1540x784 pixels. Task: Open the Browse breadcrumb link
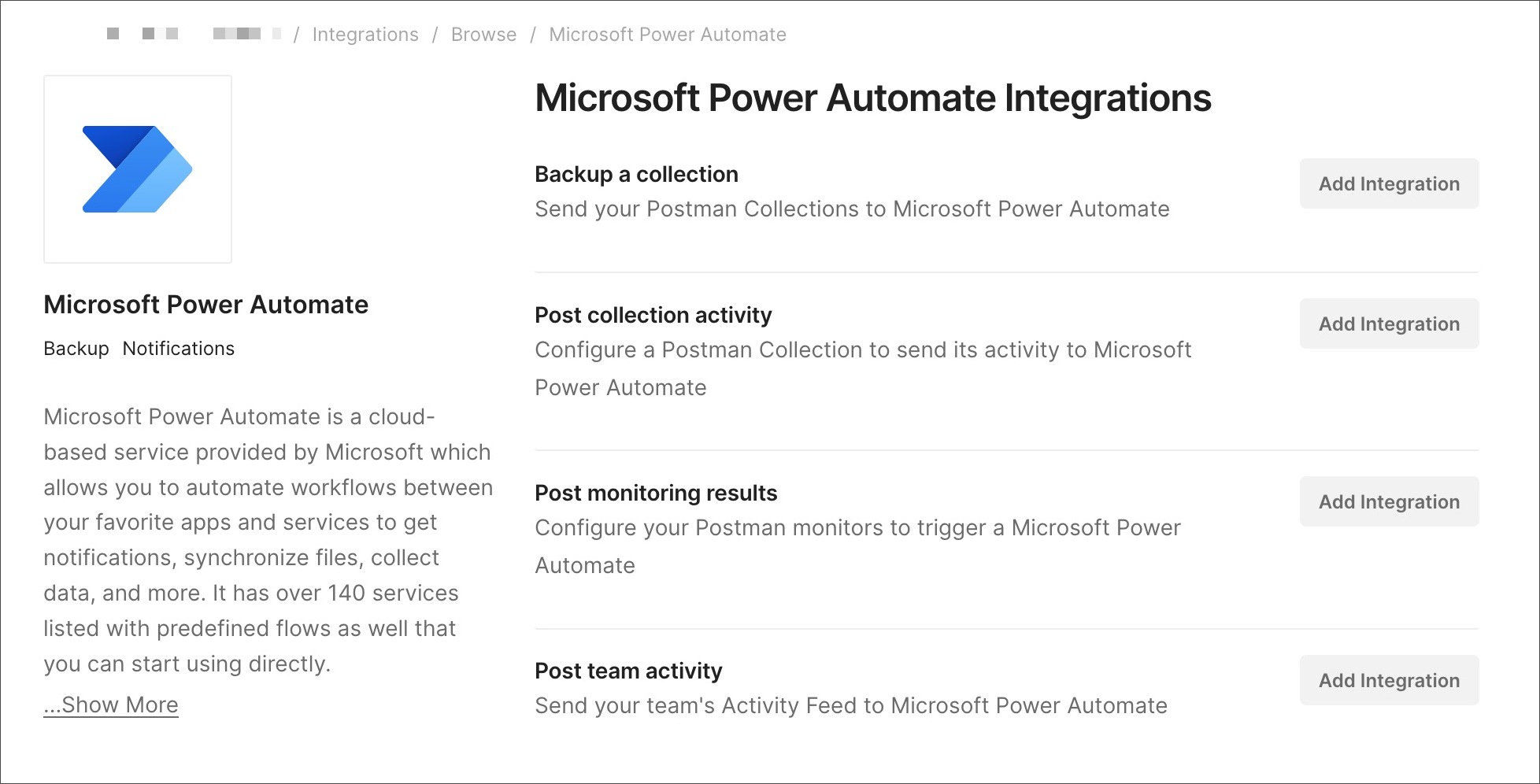click(x=483, y=34)
